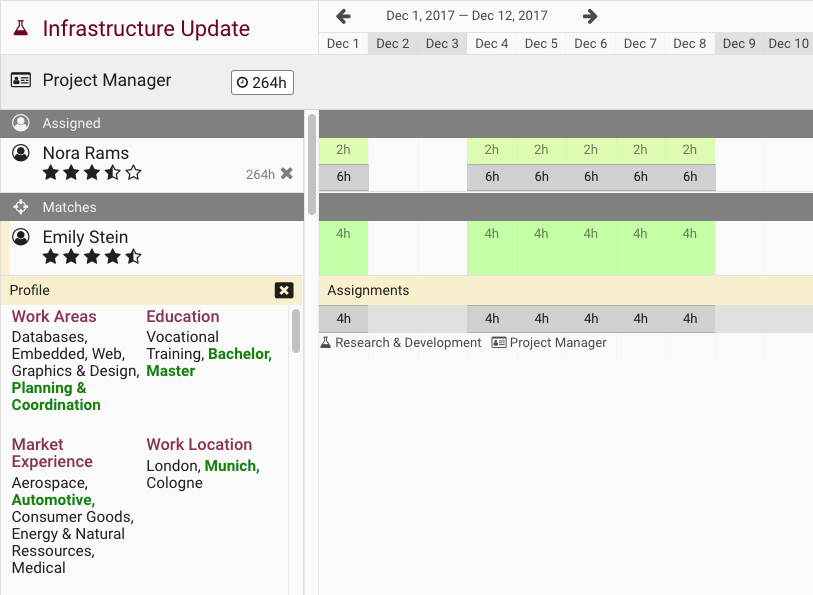Click the flask icon beside Infrastructure Update
The image size is (813, 595).
[x=21, y=28]
